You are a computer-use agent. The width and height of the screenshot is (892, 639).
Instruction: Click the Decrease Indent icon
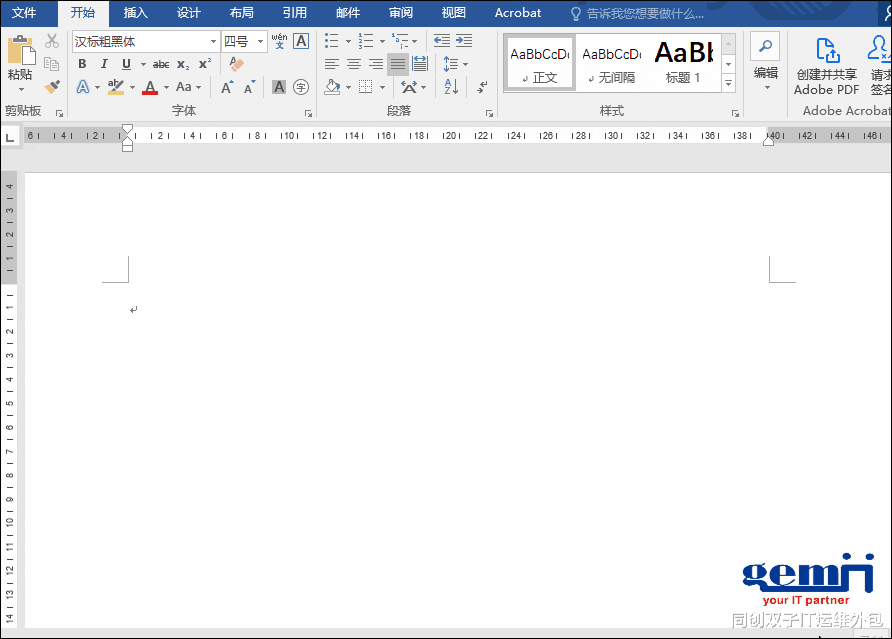coord(442,40)
